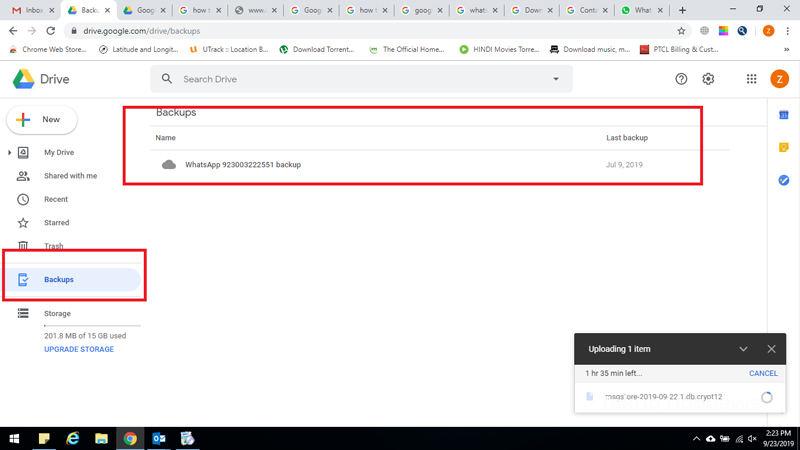Open Drive settings gear
This screenshot has height=450, width=800.
[x=708, y=79]
